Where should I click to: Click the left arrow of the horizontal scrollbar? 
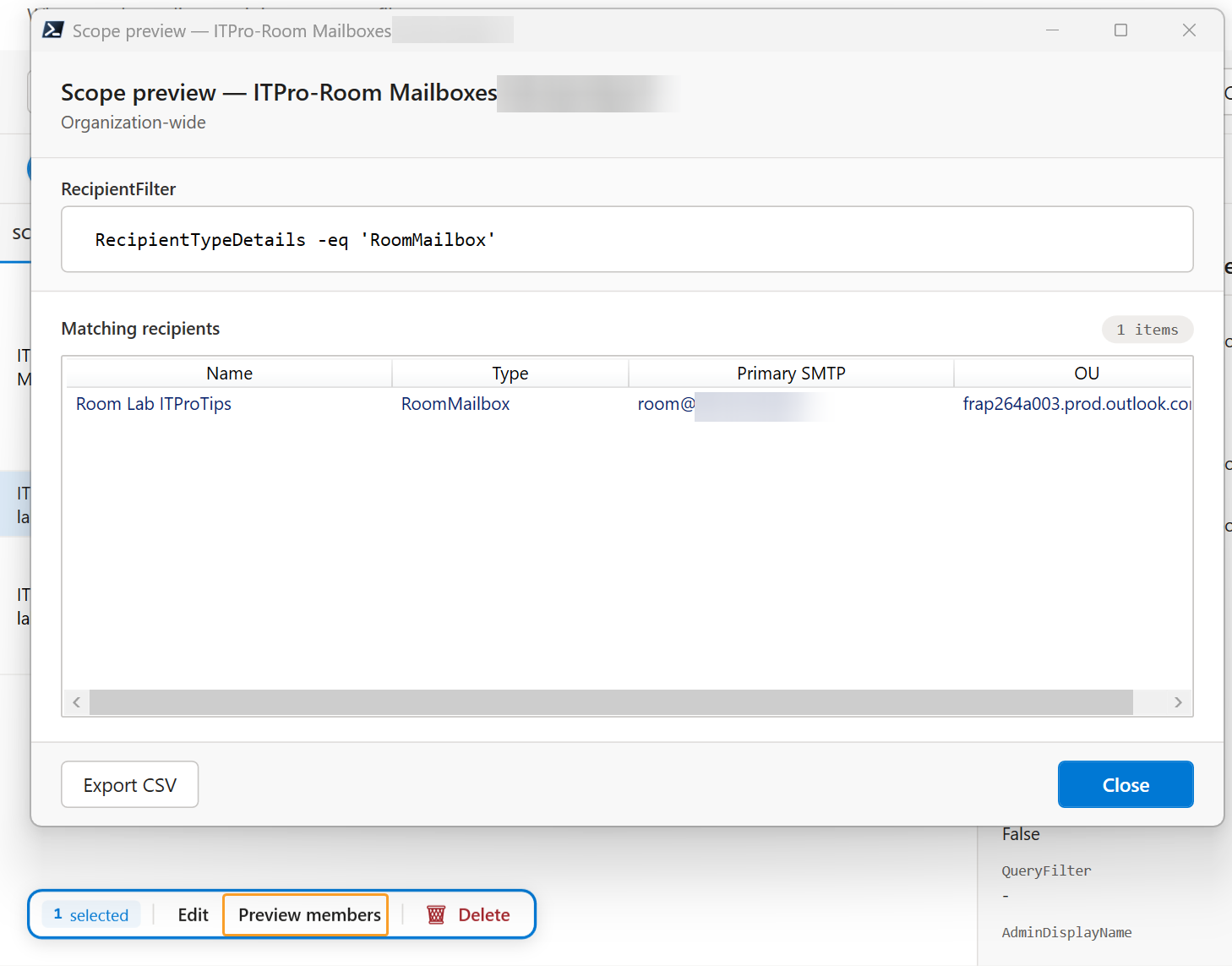click(x=77, y=702)
